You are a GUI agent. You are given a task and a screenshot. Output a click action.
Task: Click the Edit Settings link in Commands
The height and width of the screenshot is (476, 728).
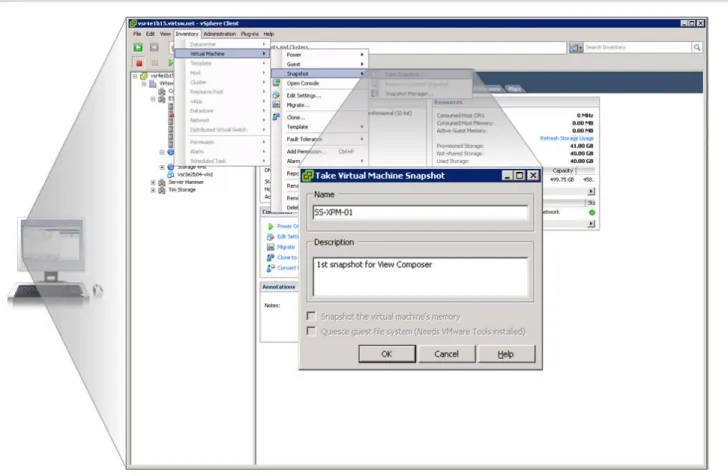[288, 236]
